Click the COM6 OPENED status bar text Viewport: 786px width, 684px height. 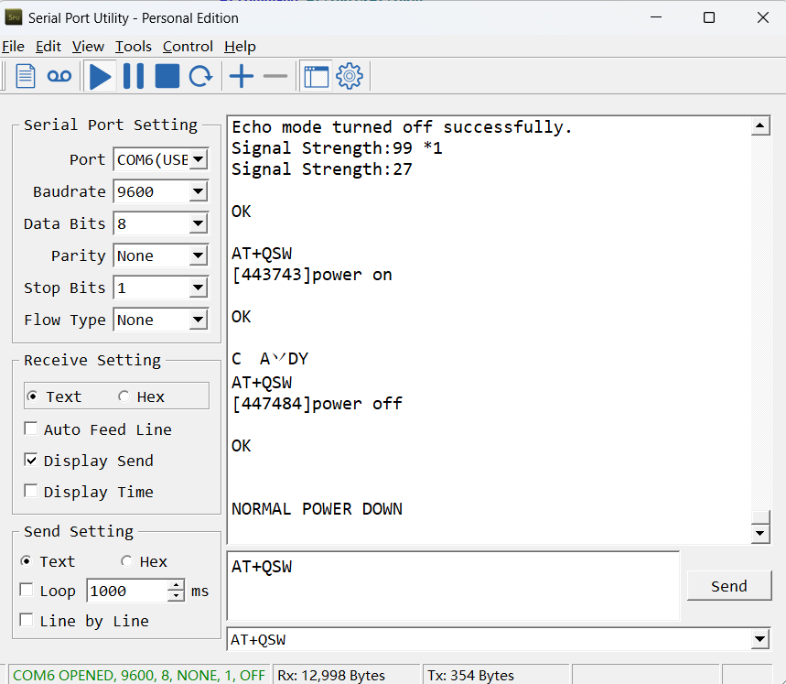139,675
